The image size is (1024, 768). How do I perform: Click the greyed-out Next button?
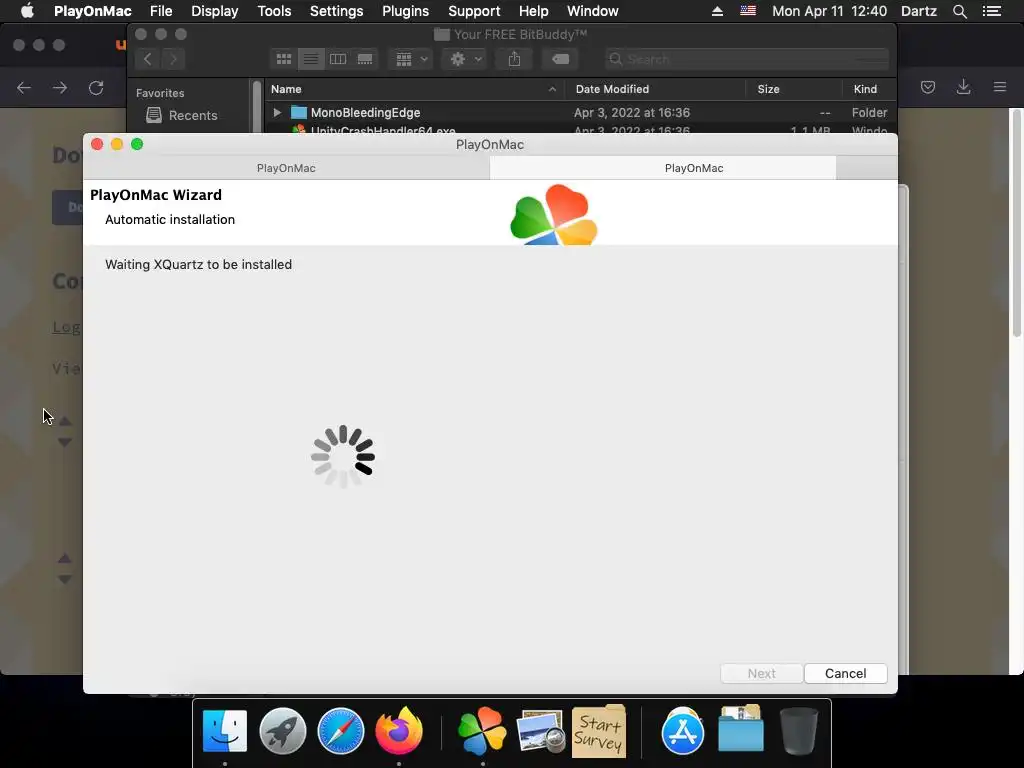(x=761, y=673)
